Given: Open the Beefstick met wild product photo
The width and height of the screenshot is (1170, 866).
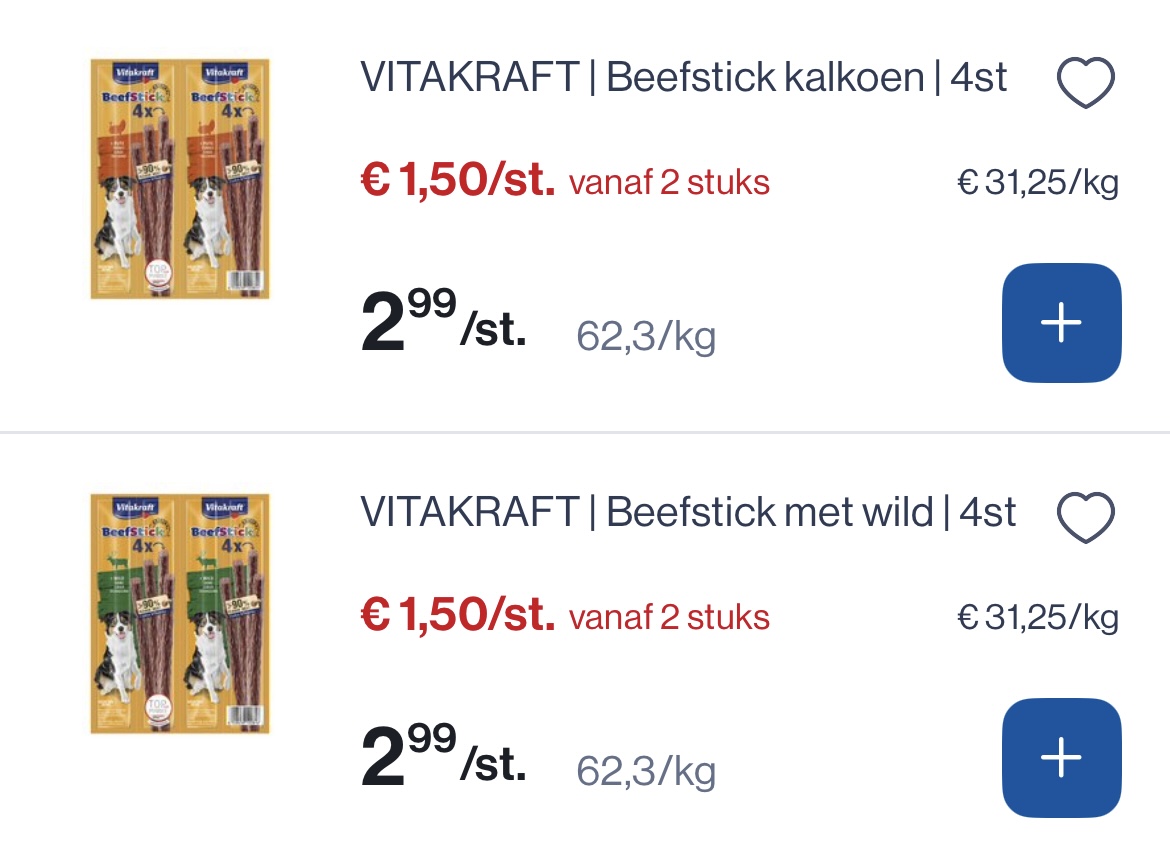Looking at the screenshot, I should click(179, 614).
